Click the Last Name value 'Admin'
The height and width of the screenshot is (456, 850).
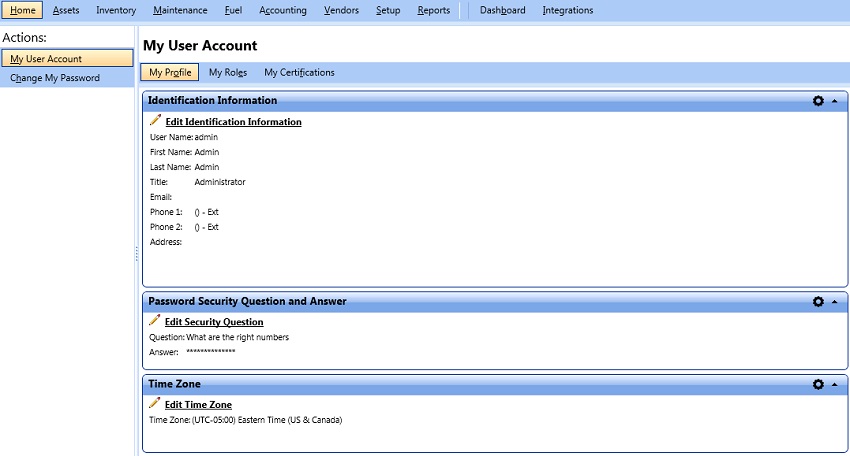click(207, 168)
